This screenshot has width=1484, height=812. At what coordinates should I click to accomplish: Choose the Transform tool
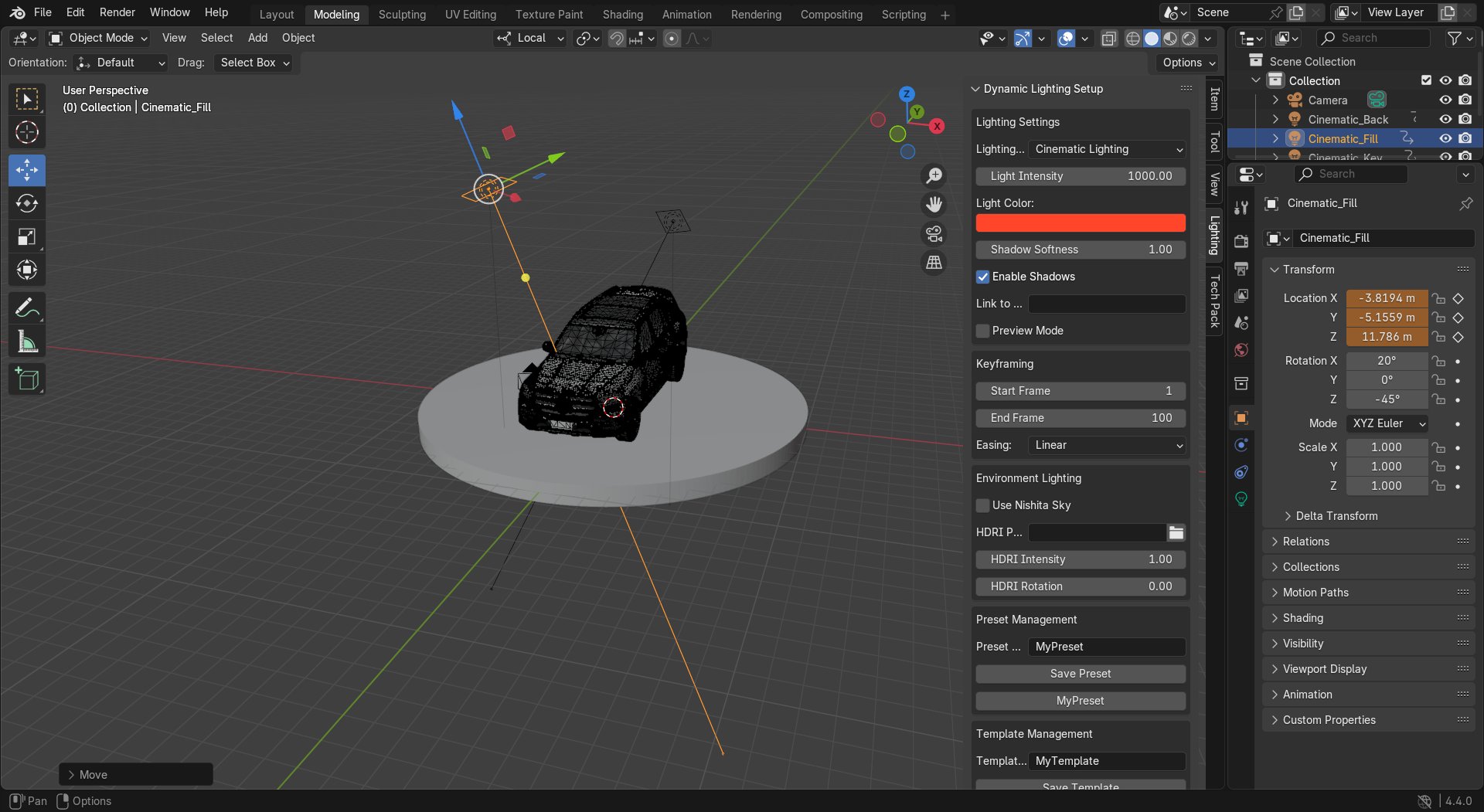point(27,270)
